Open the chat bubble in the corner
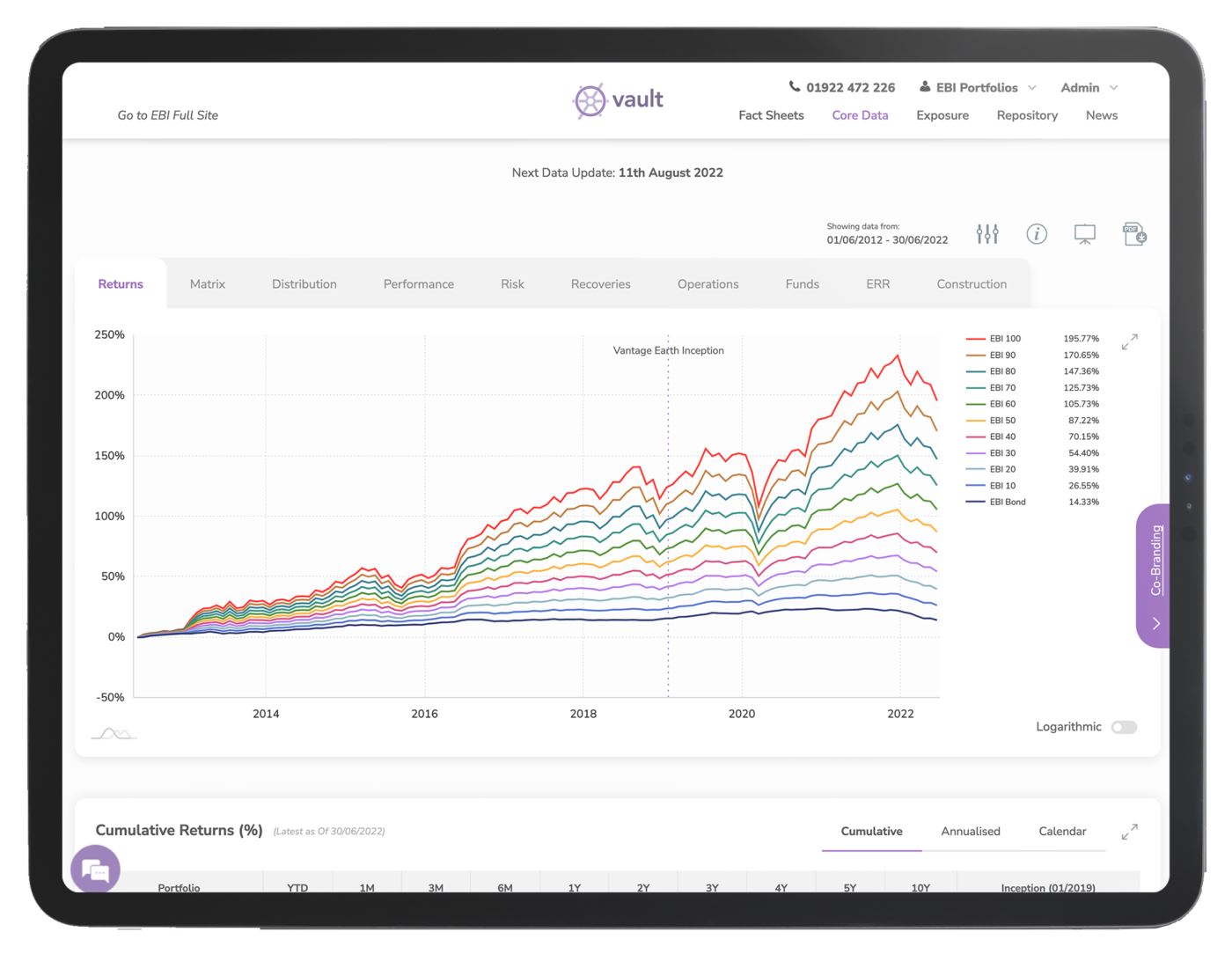Viewport: 1232px width, 954px height. tap(95, 870)
